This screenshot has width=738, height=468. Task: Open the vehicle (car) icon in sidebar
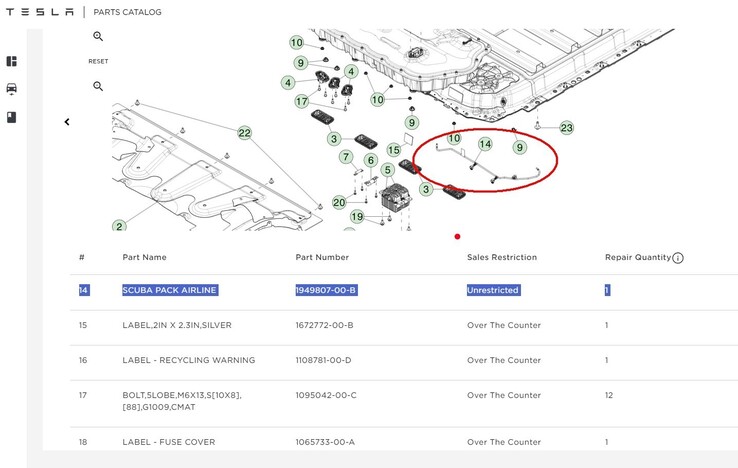pos(12,89)
